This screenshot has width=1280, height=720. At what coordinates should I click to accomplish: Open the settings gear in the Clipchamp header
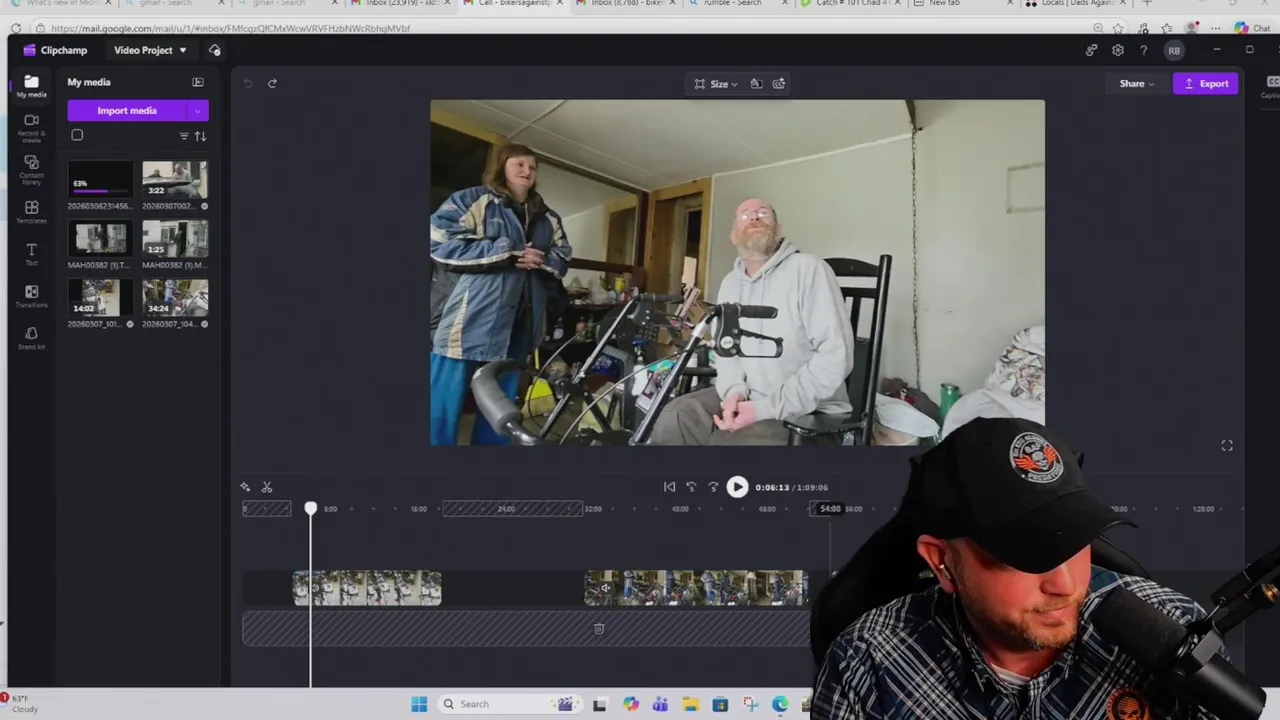[x=1118, y=50]
